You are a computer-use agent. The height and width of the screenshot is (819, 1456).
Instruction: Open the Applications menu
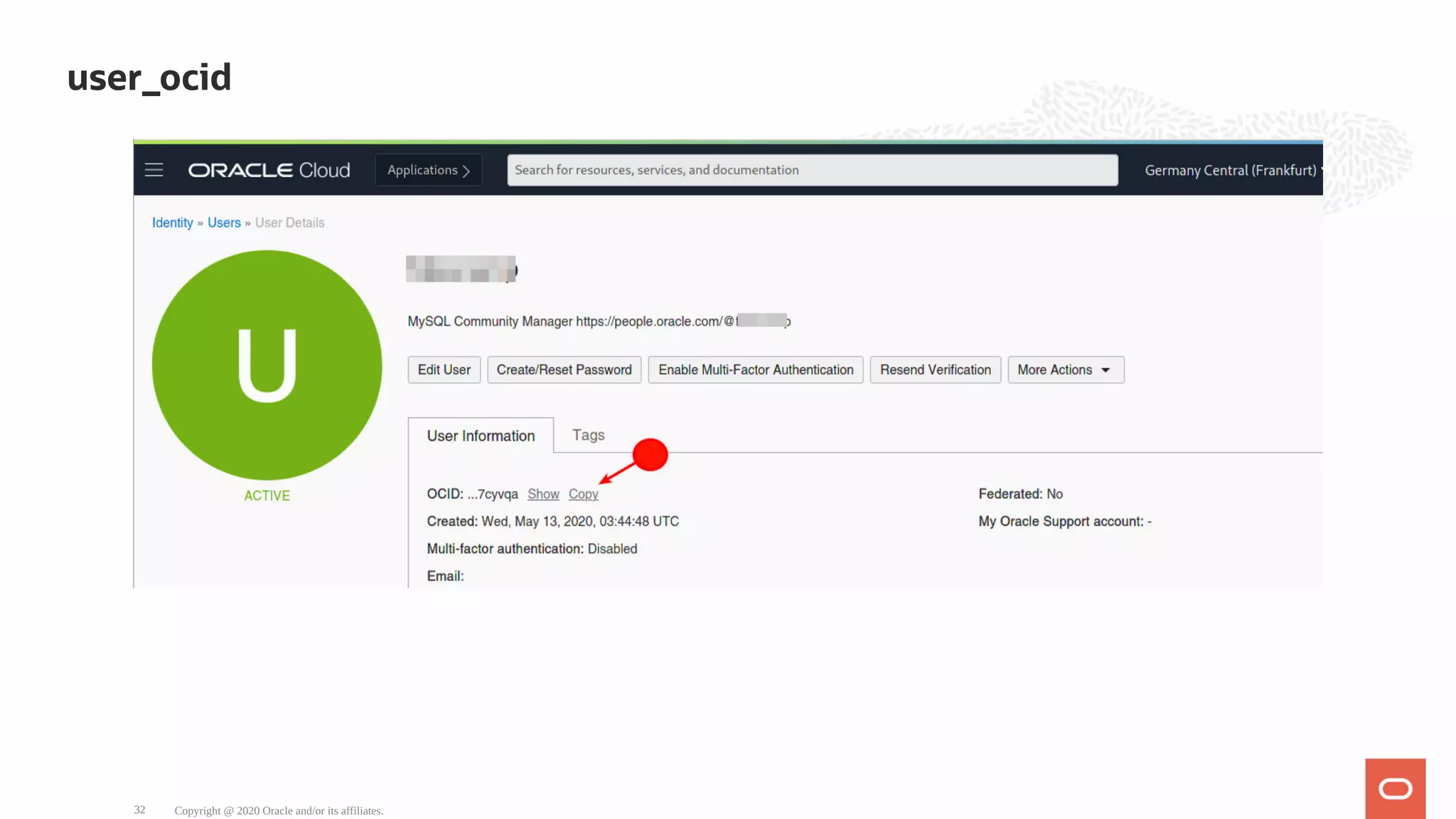click(429, 170)
